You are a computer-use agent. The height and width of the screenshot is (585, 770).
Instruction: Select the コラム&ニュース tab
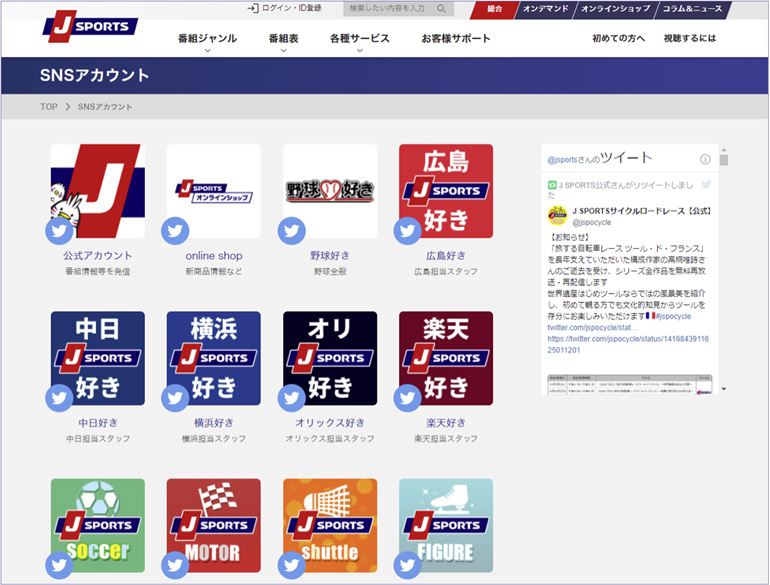tap(692, 9)
